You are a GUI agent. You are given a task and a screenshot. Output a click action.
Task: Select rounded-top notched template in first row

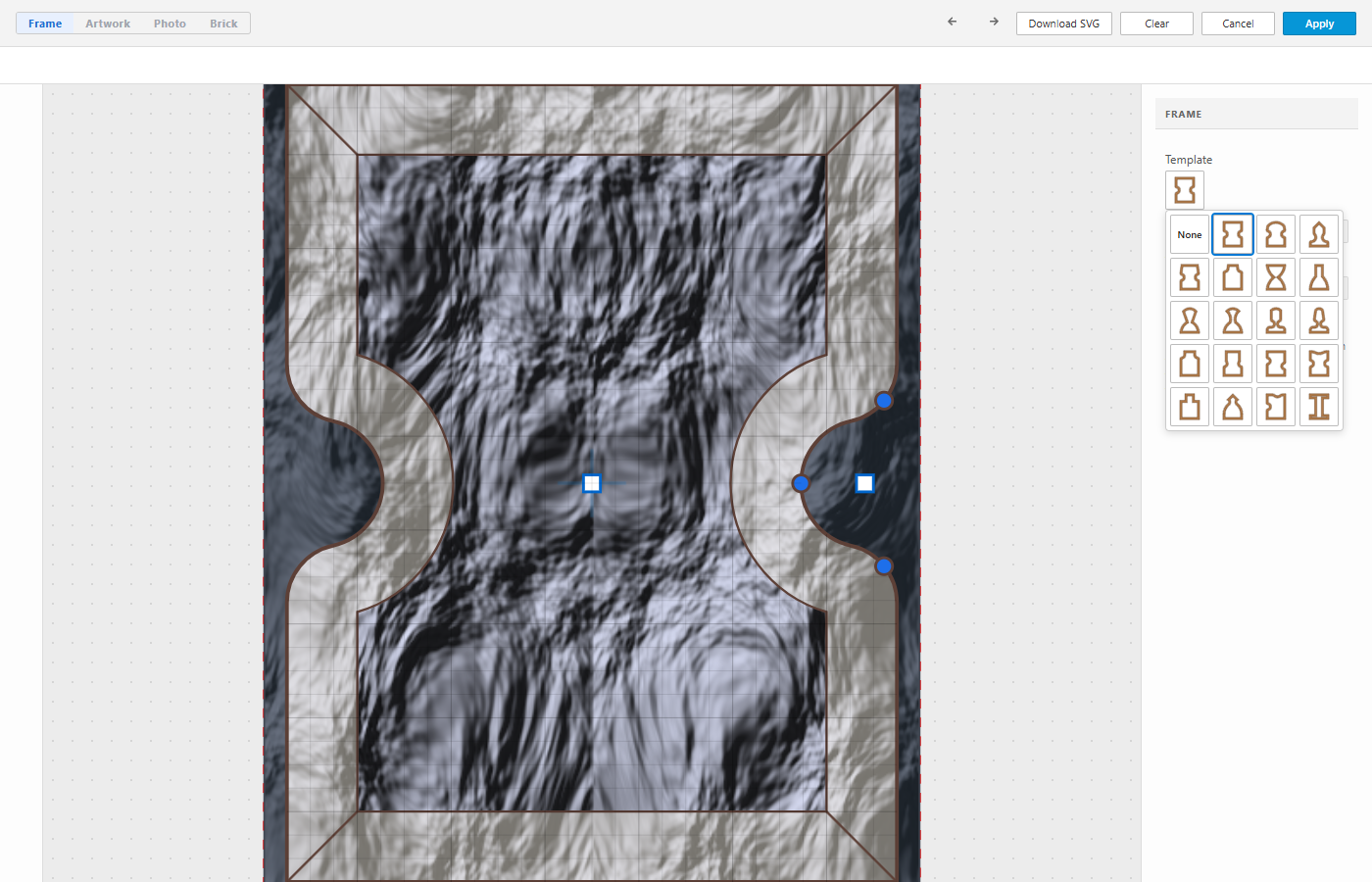point(1276,234)
